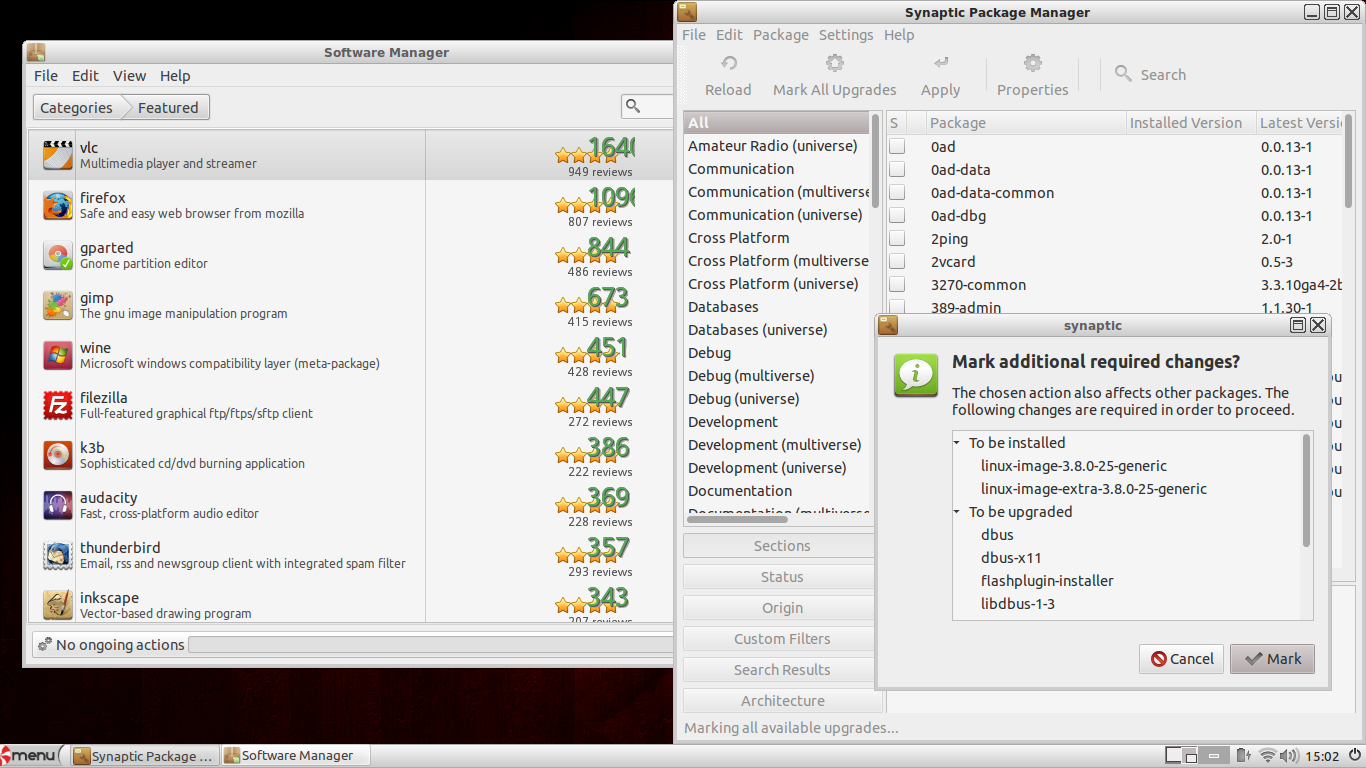Open the Settings menu in Synaptic
The image size is (1366, 768).
846,35
